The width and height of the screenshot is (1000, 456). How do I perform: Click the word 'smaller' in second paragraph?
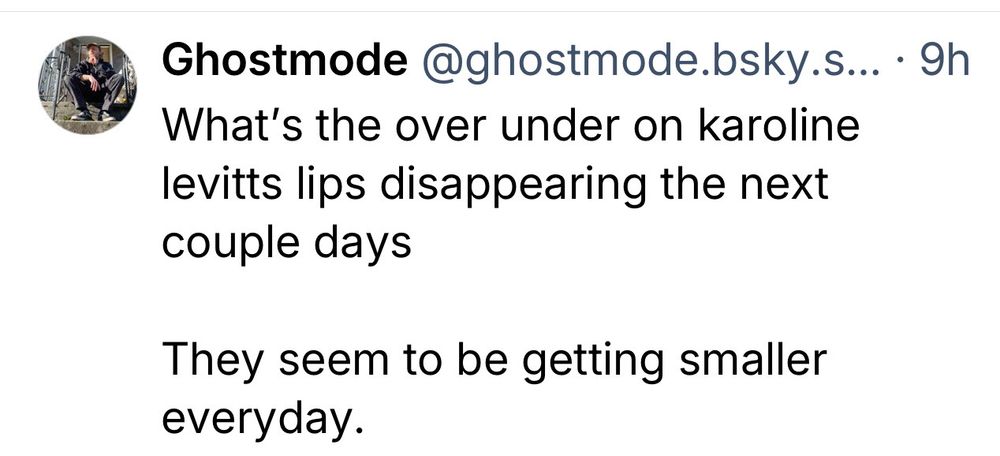pyautogui.click(x=752, y=360)
